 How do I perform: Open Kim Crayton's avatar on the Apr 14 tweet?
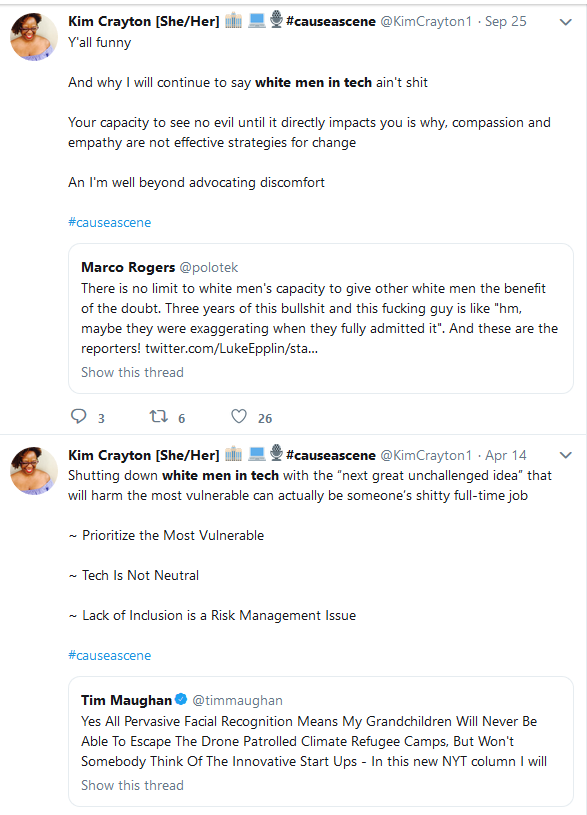click(x=34, y=471)
